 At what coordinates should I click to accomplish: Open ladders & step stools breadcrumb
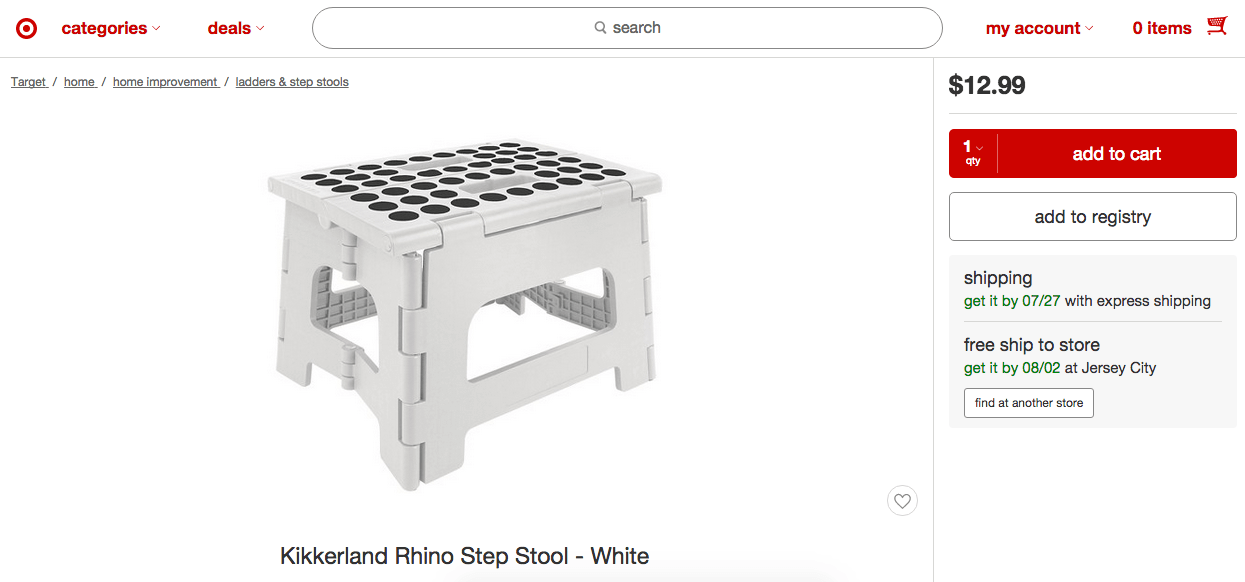[x=292, y=82]
